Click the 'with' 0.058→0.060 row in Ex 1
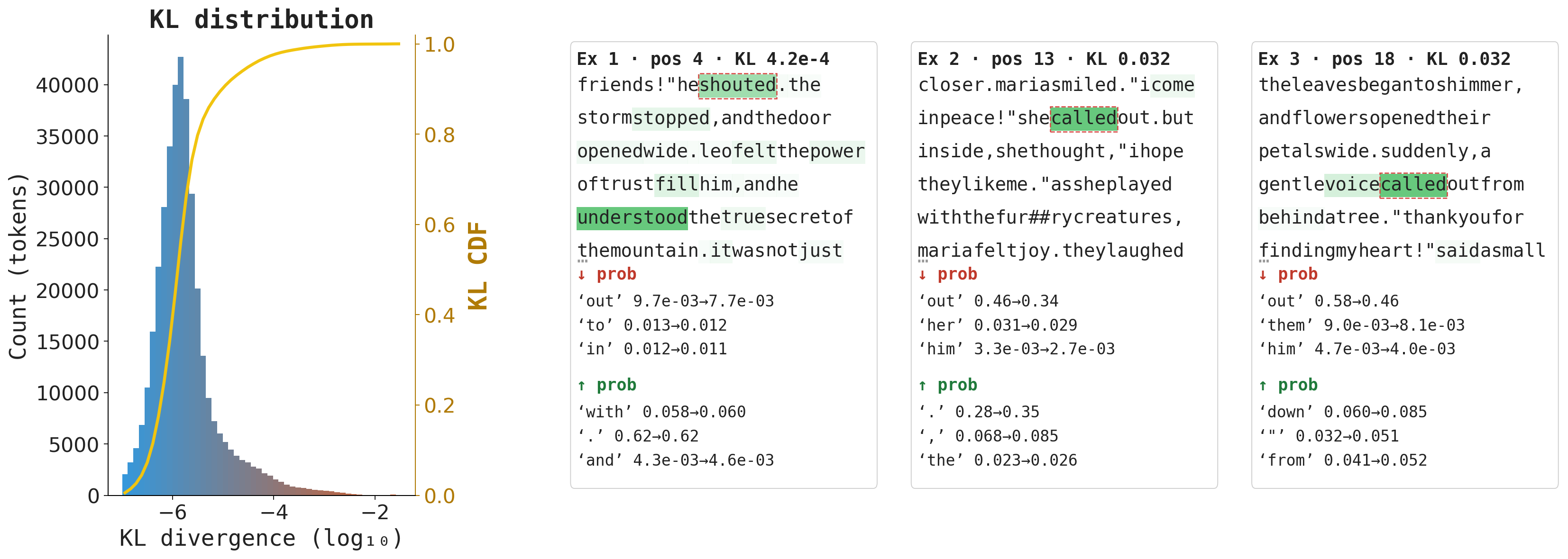Viewport: 1568px width, 559px height. click(661, 412)
